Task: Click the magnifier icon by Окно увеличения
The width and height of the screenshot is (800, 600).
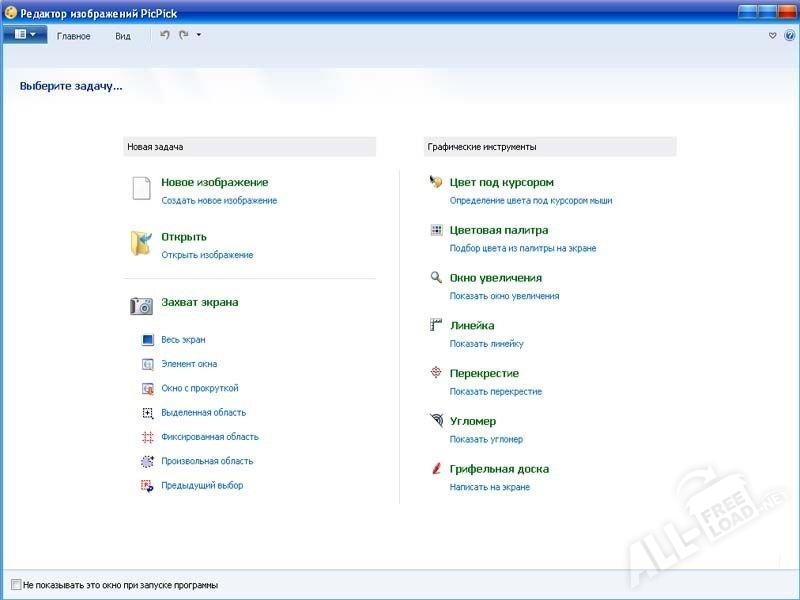Action: coord(436,278)
